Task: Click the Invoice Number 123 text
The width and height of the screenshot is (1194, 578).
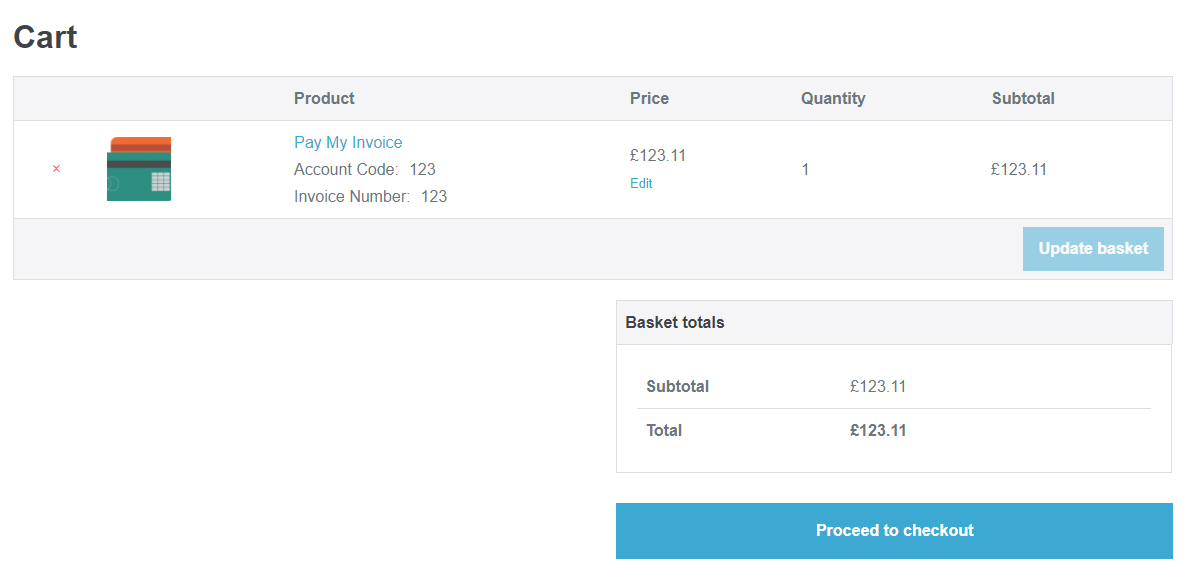Action: [371, 196]
